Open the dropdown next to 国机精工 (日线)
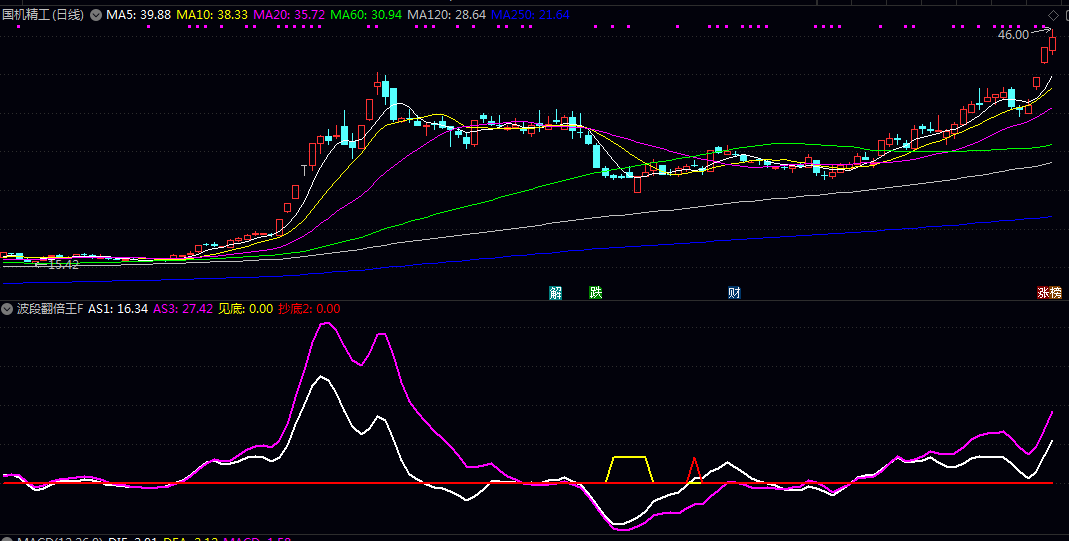 [x=96, y=15]
